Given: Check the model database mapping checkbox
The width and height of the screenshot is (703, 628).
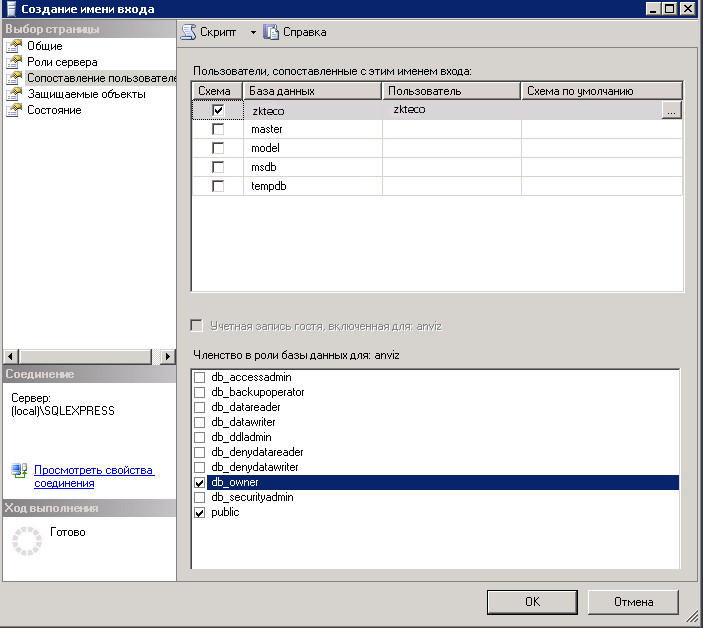Looking at the screenshot, I should point(218,148).
